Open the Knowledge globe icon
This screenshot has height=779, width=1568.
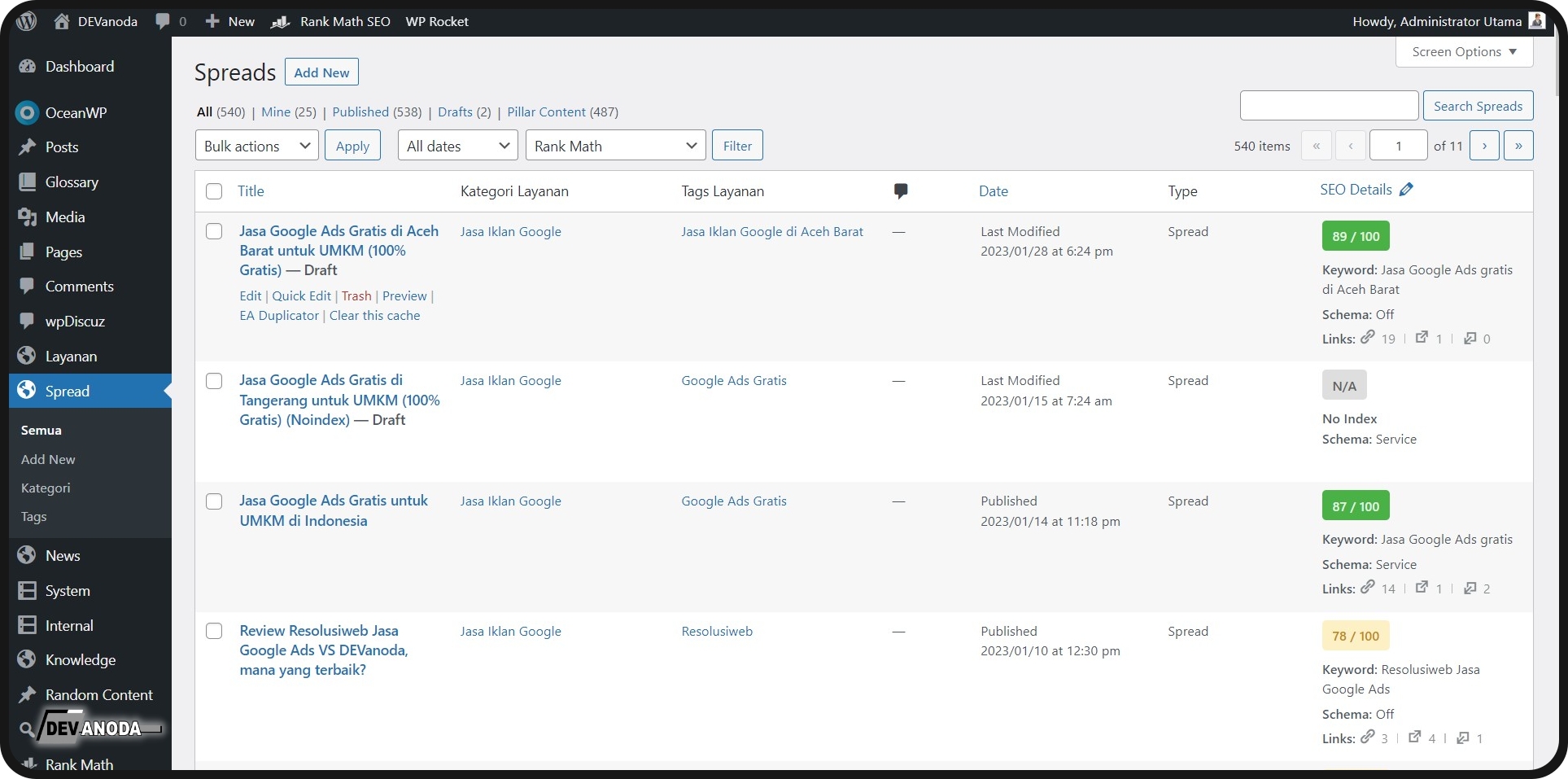point(27,660)
